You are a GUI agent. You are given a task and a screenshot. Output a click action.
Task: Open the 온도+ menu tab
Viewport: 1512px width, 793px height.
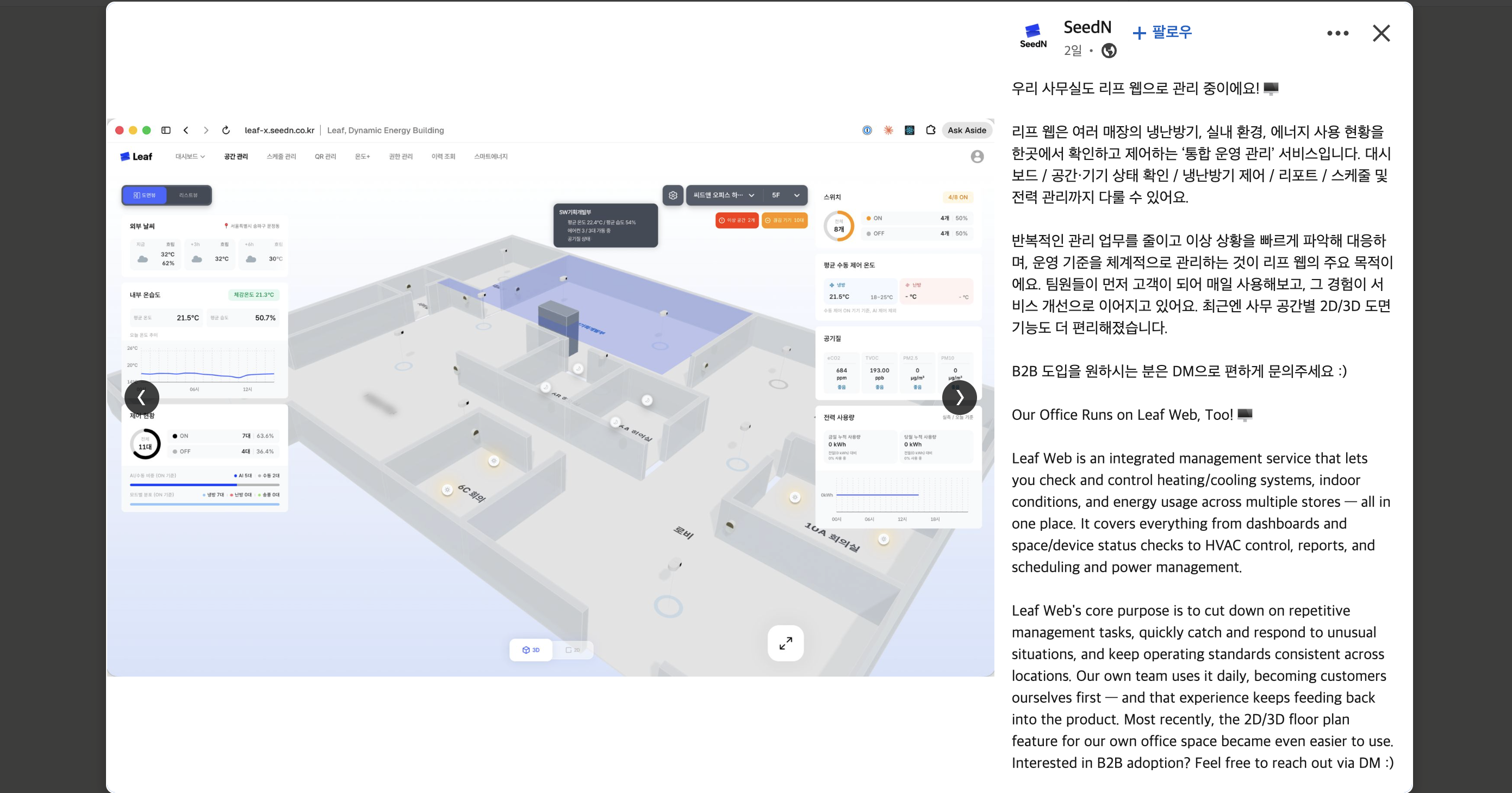pos(362,157)
